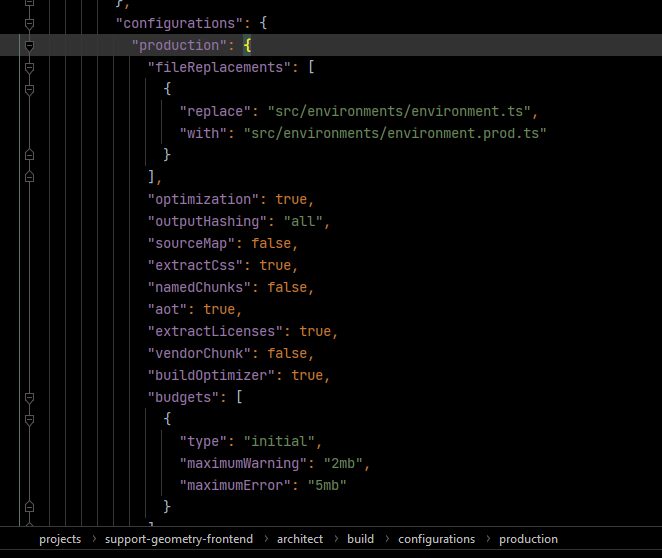The height and width of the screenshot is (558, 662).
Task: Fold the budgets object containing "type"
Action: (29, 420)
